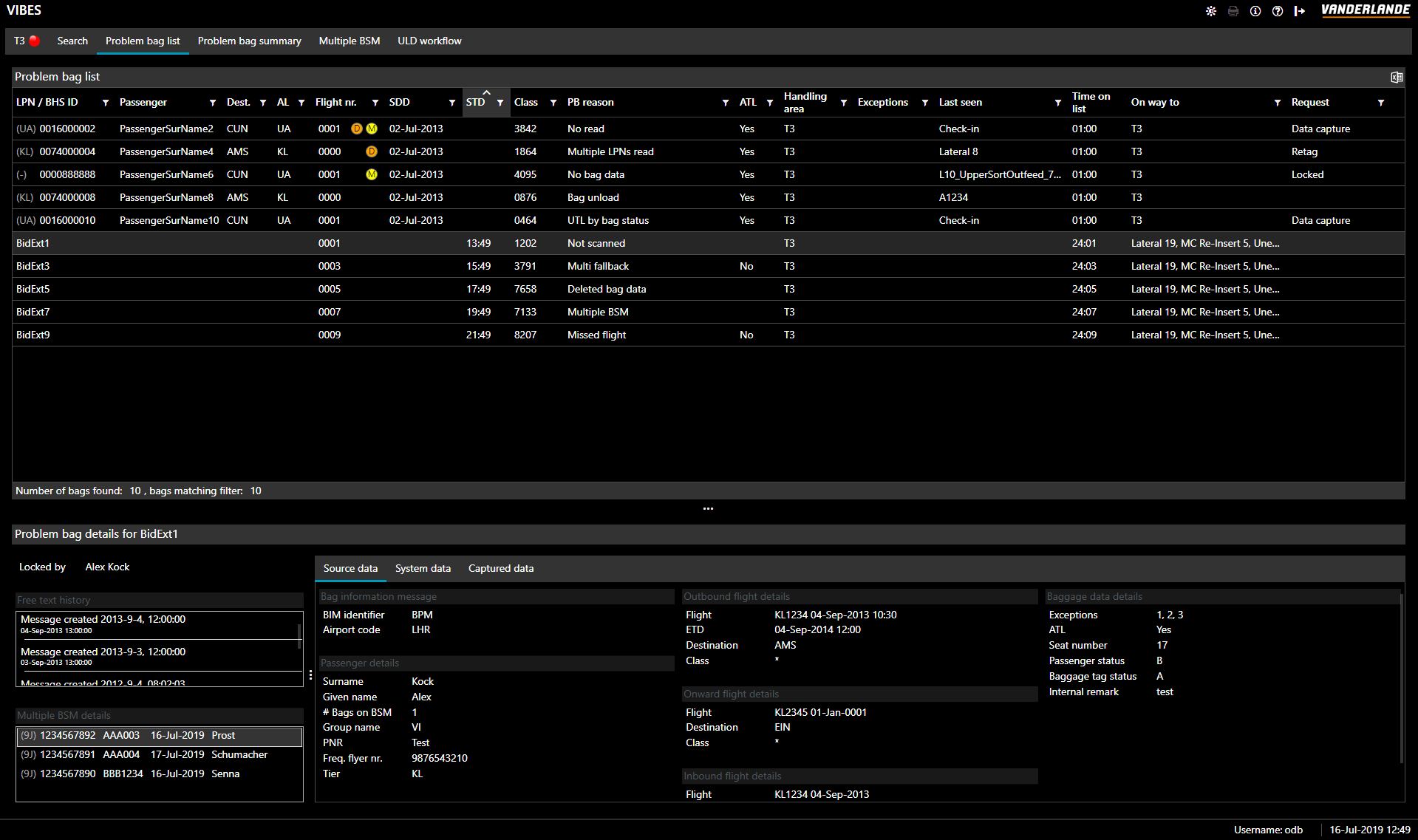Screen dimensions: 1418x840
Task: Open the help question mark icon
Action: [x=1278, y=11]
